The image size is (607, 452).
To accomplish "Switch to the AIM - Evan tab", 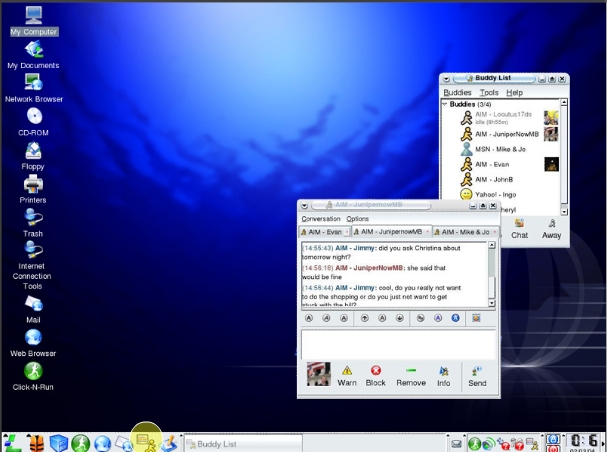I will [x=324, y=232].
